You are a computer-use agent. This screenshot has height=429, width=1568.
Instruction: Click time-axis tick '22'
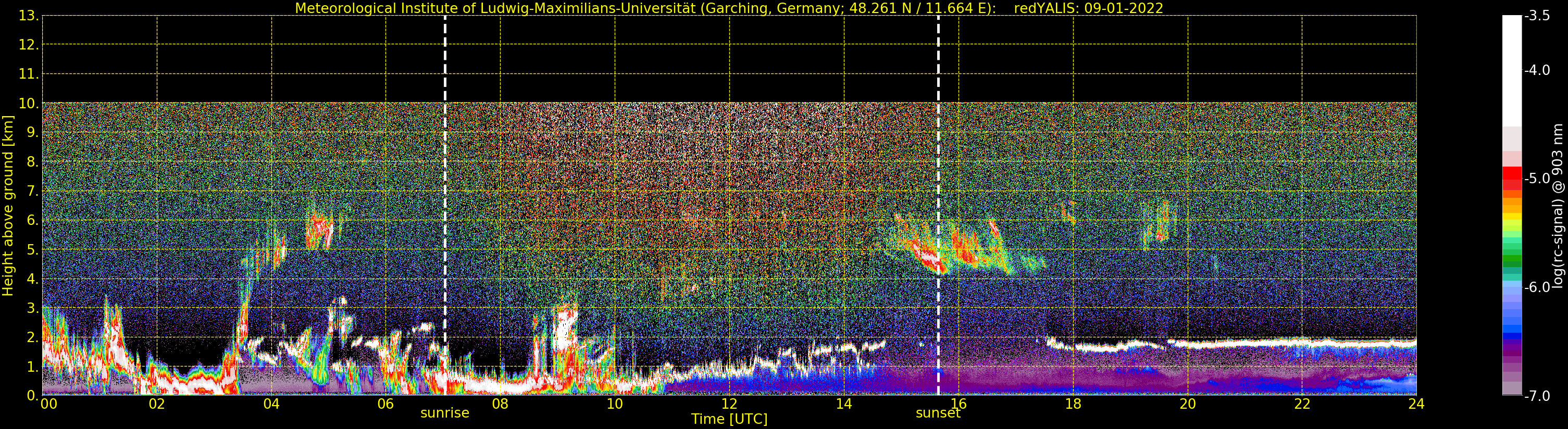[1302, 404]
